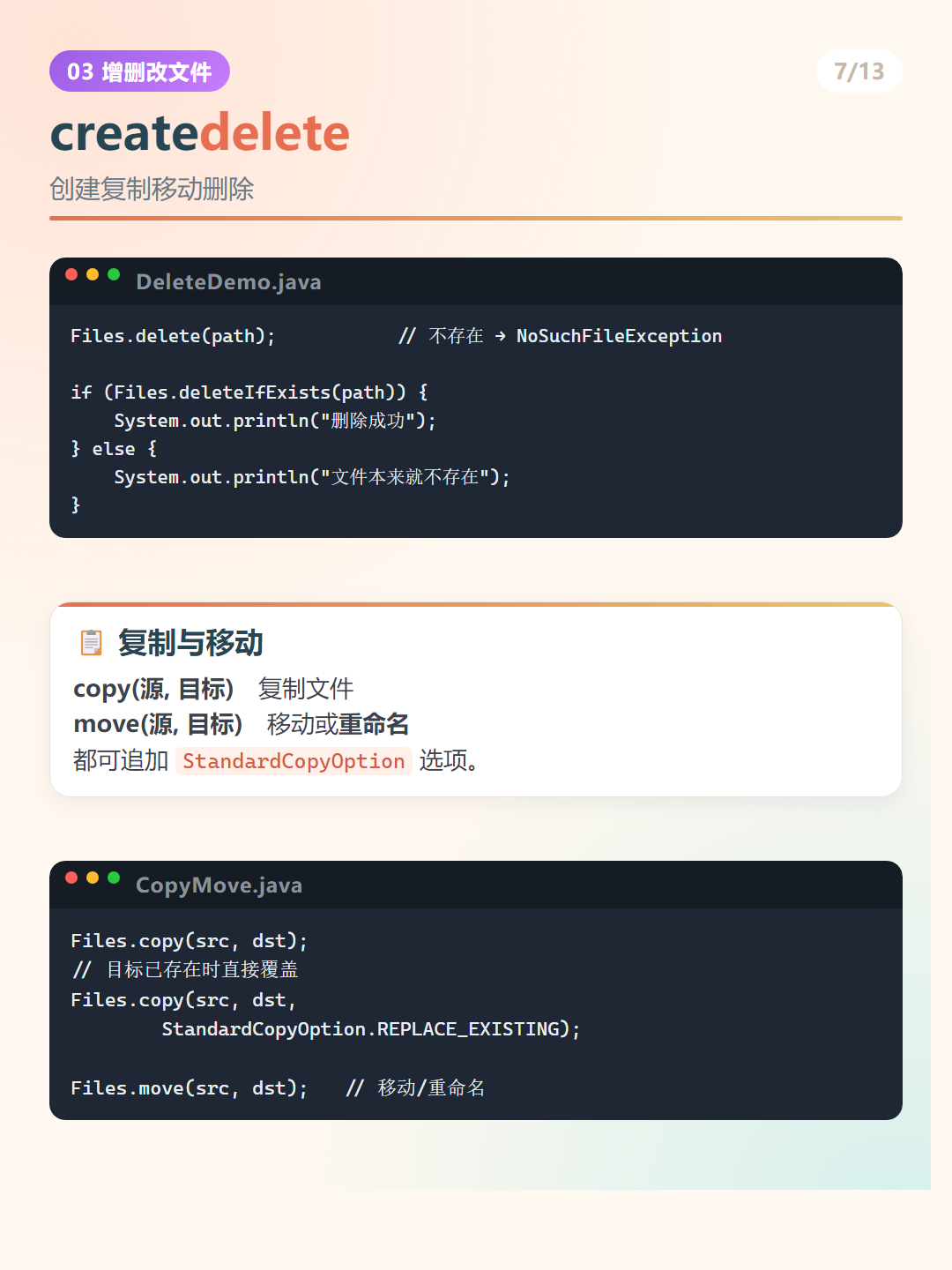Screen dimensions: 952x1270
Task: Click the green dot in CopyMove.java window
Action: point(114,878)
